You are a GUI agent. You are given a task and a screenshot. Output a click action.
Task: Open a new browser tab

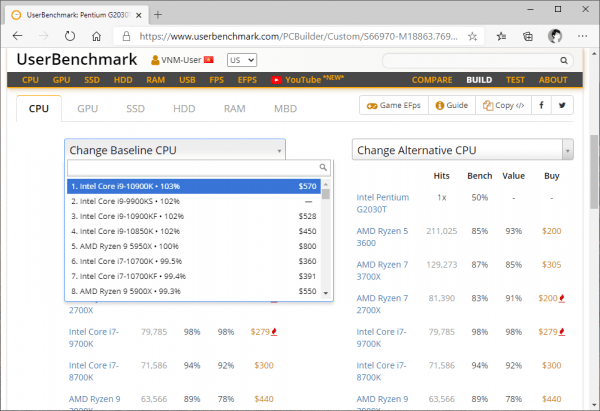[x=158, y=15]
